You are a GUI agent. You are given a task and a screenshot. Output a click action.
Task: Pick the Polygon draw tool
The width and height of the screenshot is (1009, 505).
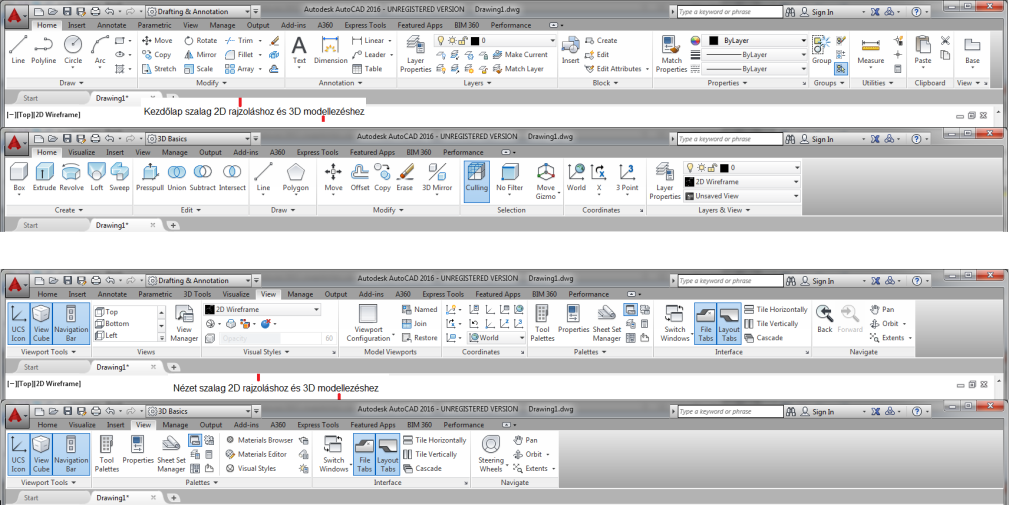click(x=296, y=179)
